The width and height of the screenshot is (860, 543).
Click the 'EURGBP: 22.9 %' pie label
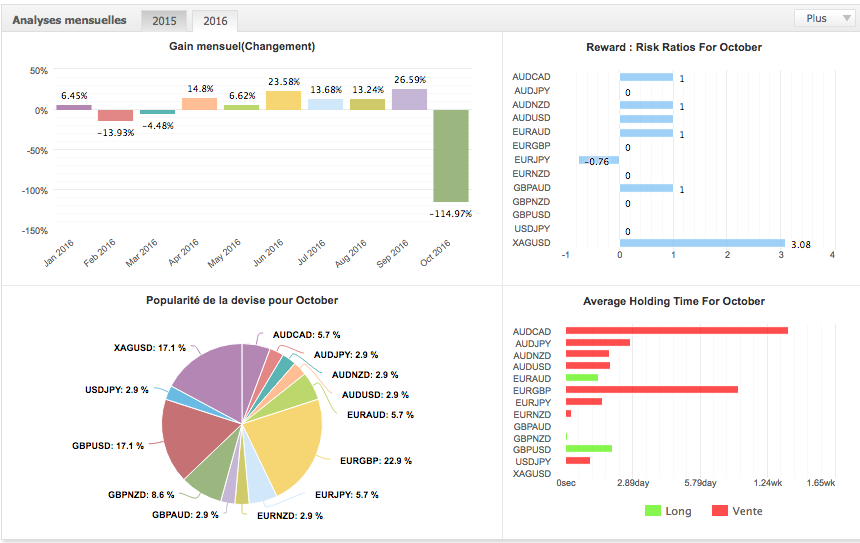pyautogui.click(x=376, y=461)
